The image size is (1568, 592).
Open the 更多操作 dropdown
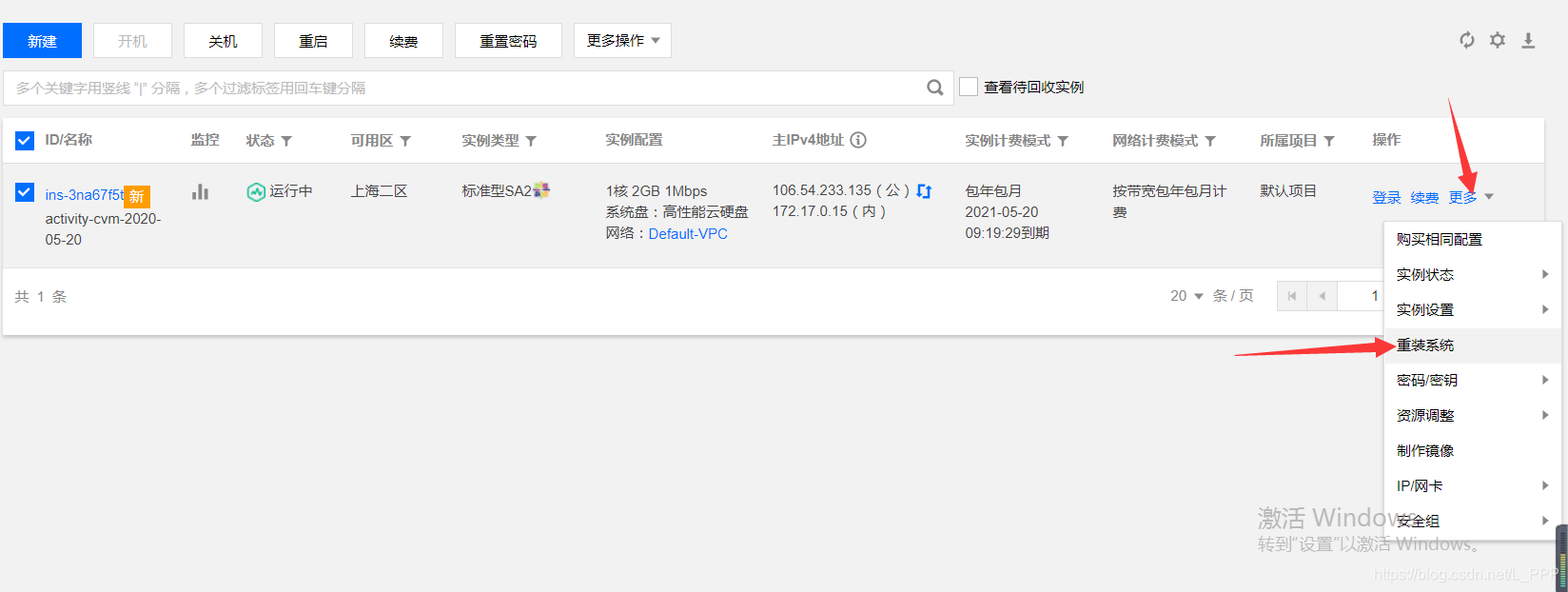pyautogui.click(x=622, y=41)
